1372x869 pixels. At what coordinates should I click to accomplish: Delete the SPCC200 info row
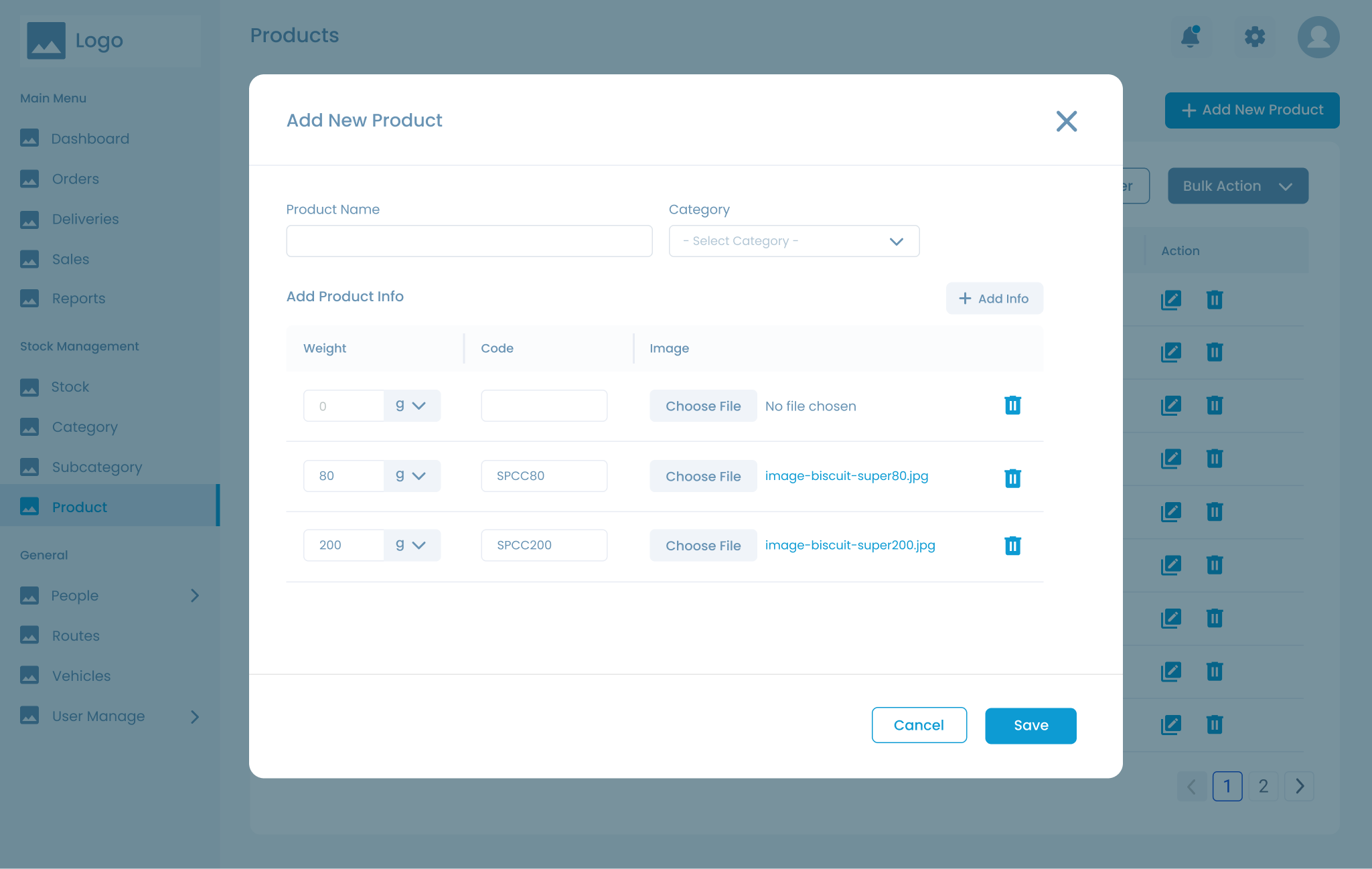point(1012,546)
